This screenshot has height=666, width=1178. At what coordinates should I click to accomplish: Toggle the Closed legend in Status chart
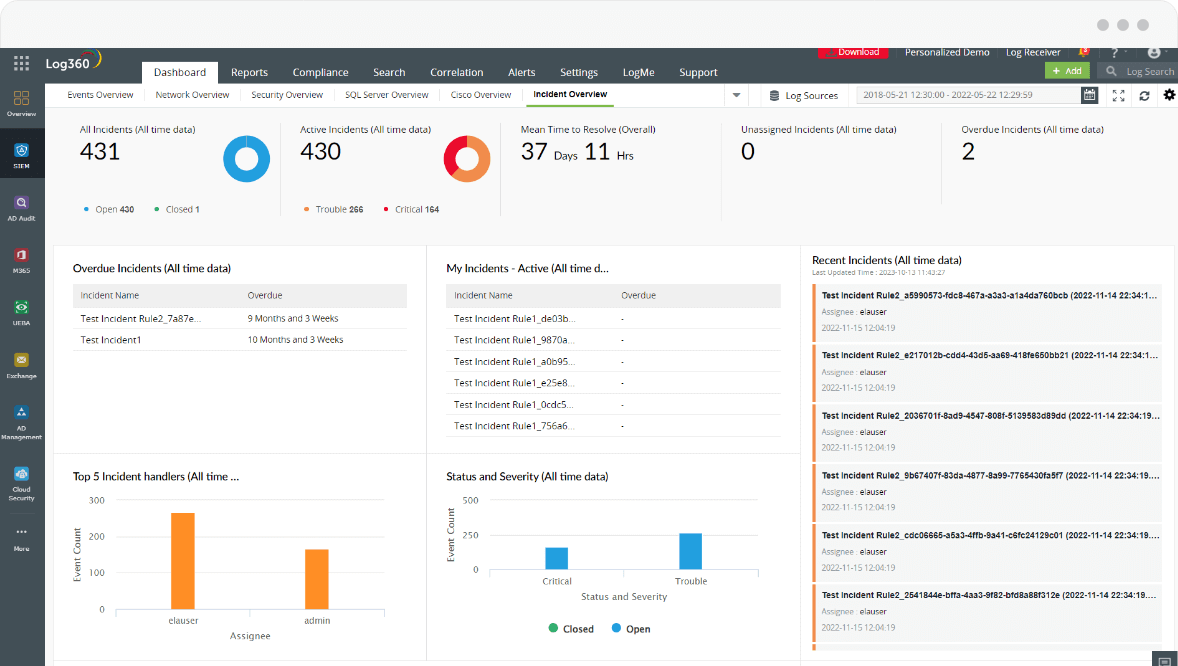coord(571,629)
